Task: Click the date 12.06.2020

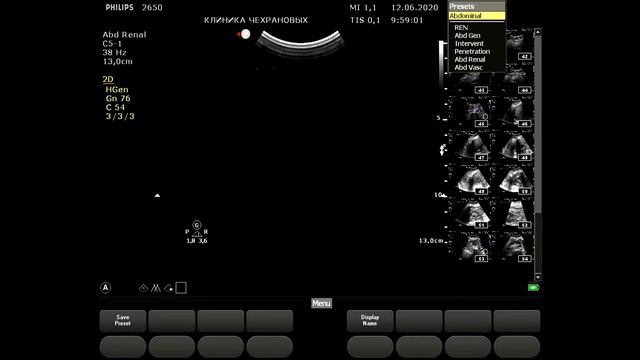Action: coord(415,7)
